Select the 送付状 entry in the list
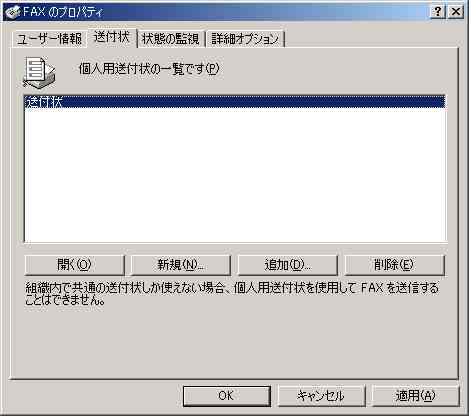The width and height of the screenshot is (469, 416). click(x=235, y=102)
